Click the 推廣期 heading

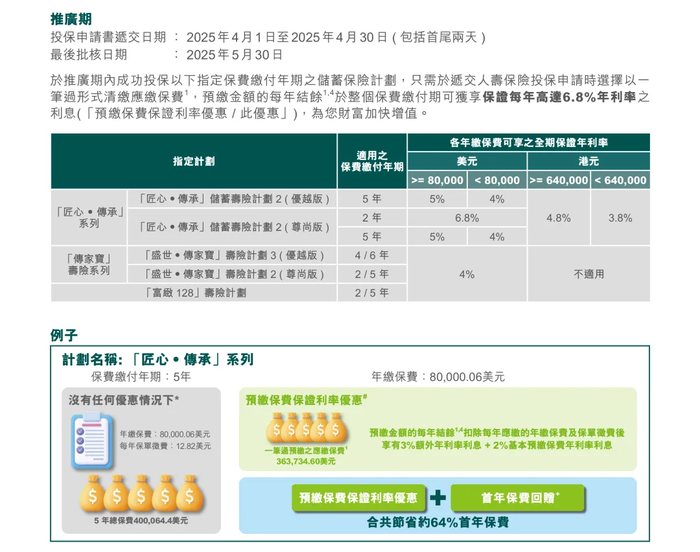[x=71, y=19]
